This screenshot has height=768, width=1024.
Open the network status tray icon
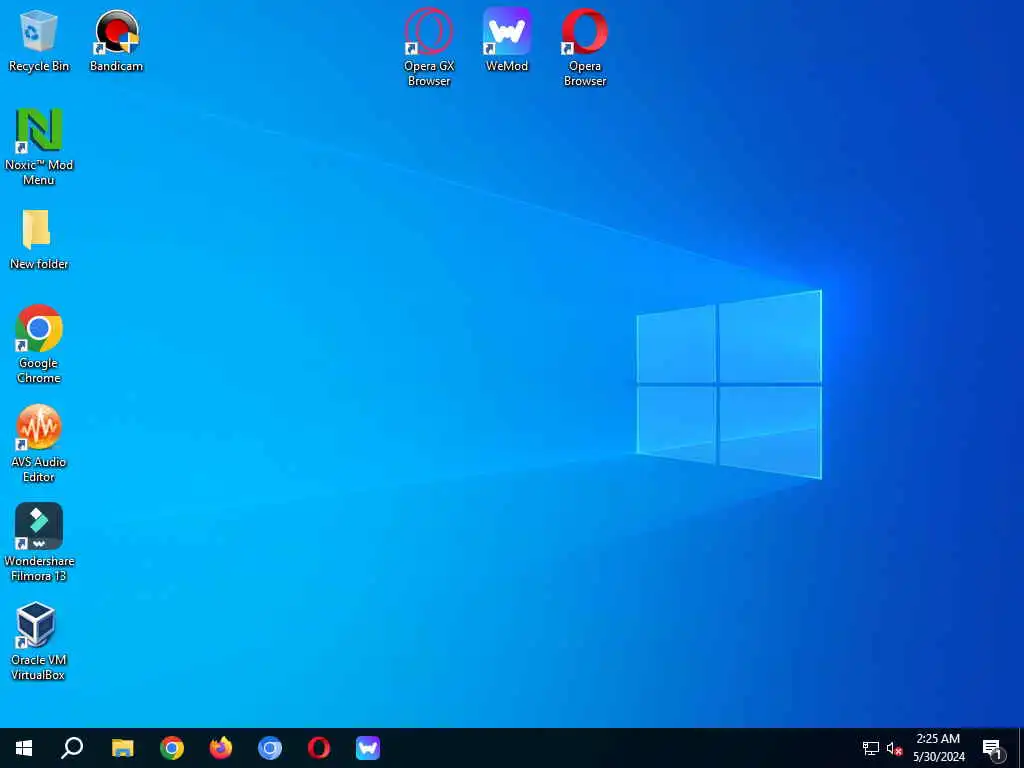[871, 748]
